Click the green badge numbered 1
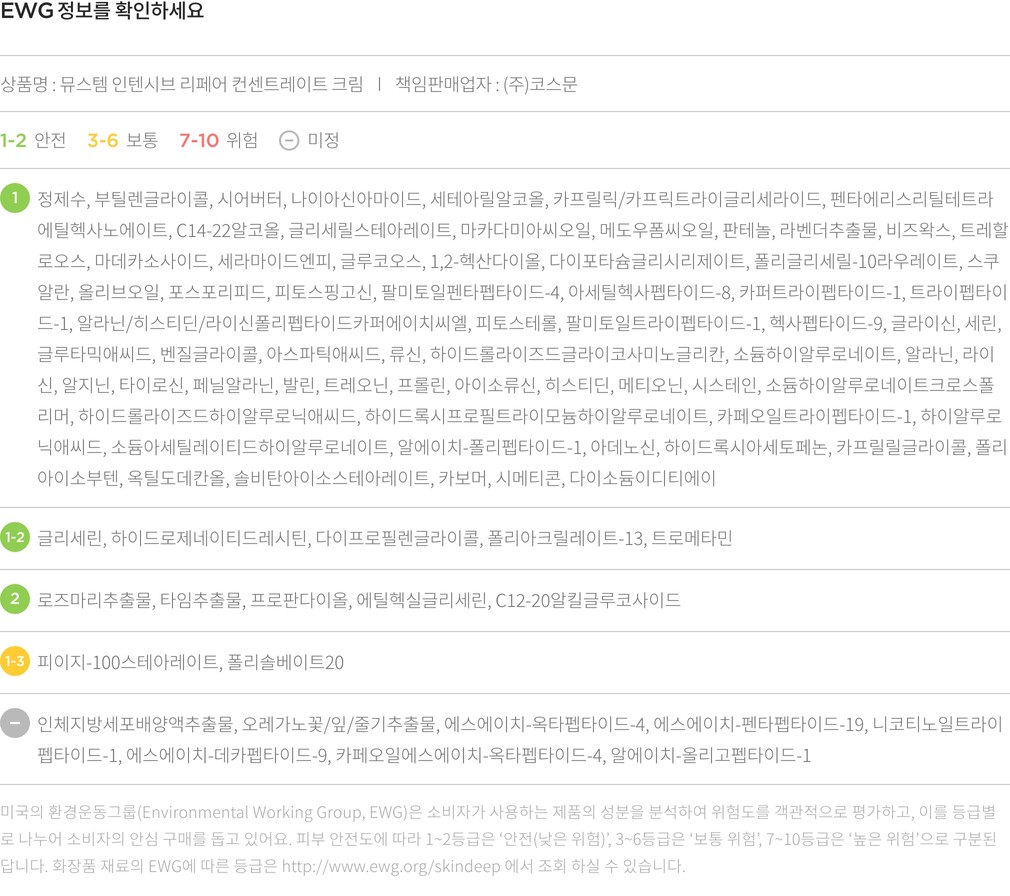Screen dimensions: 1010x896 [15, 198]
